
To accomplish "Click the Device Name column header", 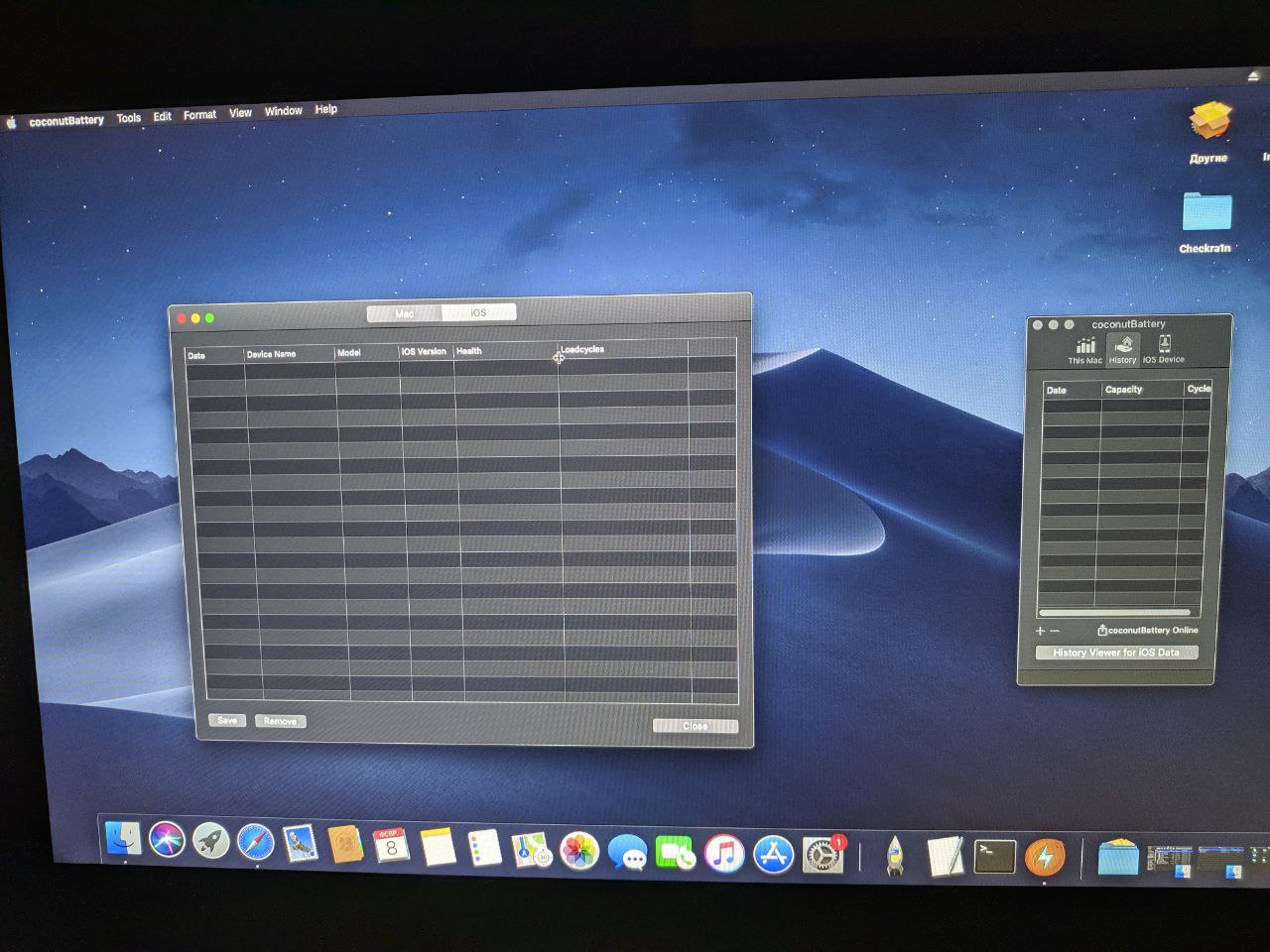I will tap(289, 354).
